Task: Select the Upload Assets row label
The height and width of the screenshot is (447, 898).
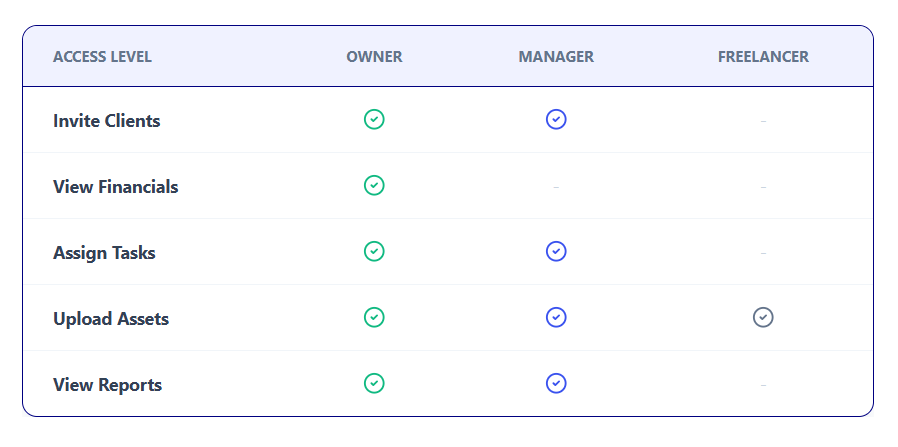Action: pyautogui.click(x=111, y=319)
